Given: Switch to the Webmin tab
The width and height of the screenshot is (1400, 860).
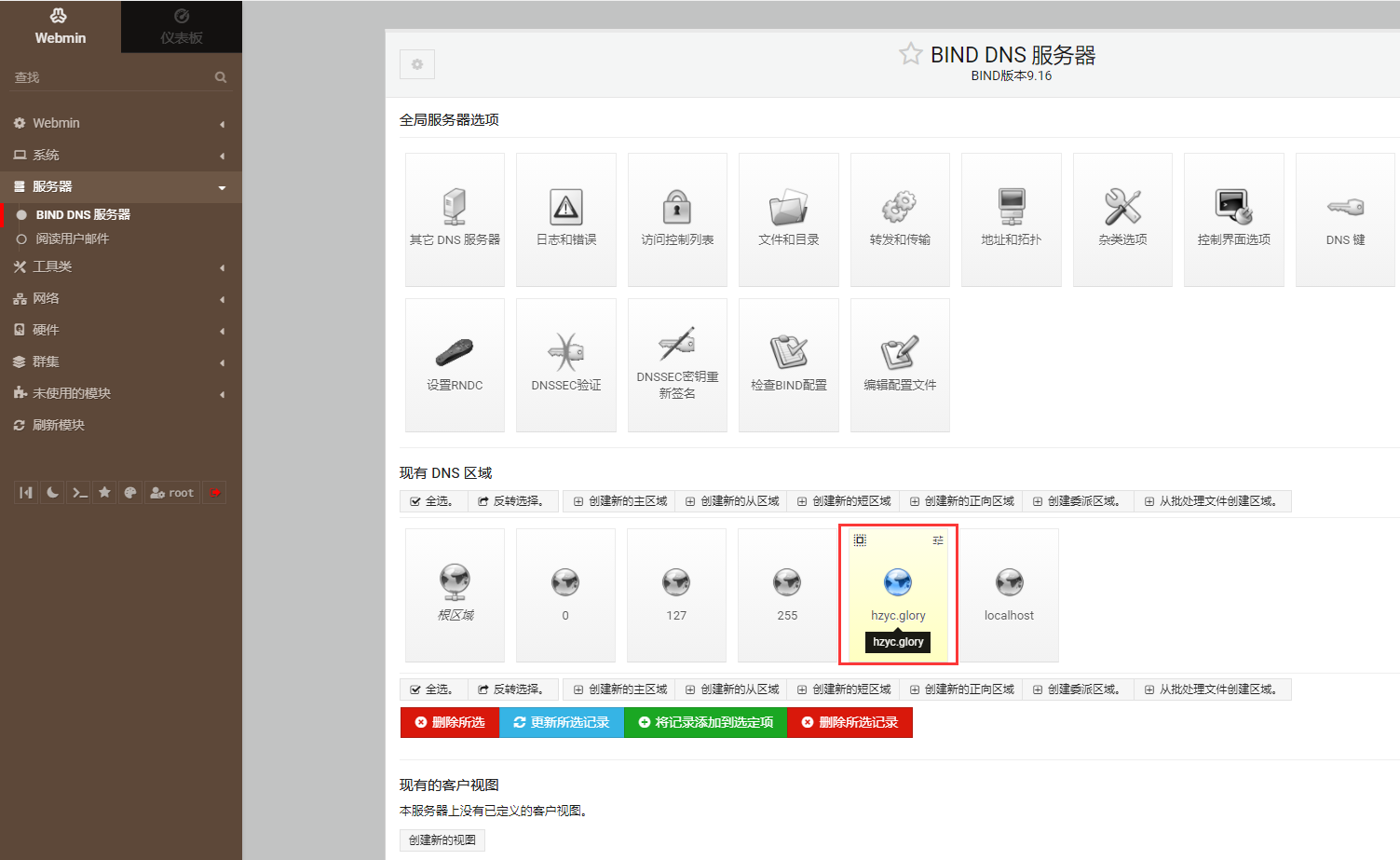Looking at the screenshot, I should [x=61, y=26].
